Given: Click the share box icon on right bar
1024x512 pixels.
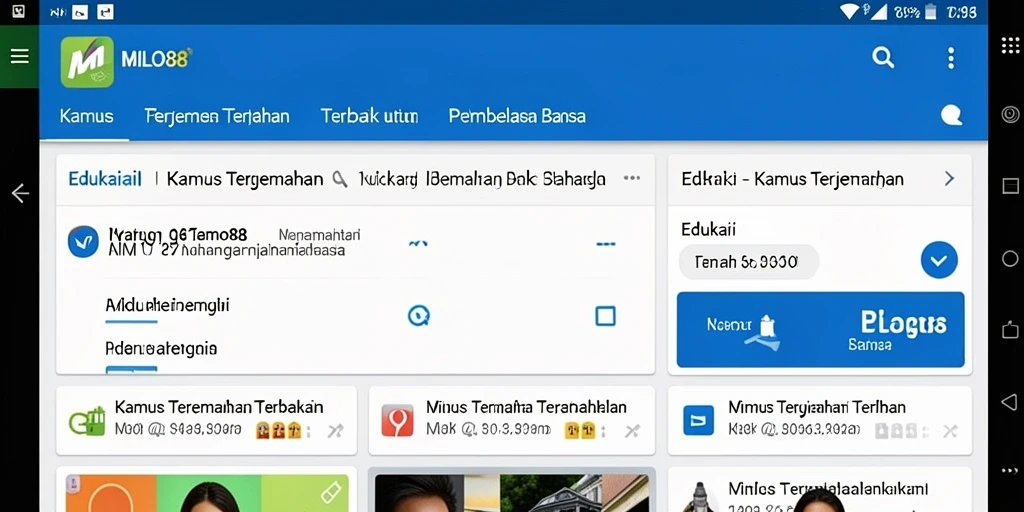Looking at the screenshot, I should click(1010, 330).
